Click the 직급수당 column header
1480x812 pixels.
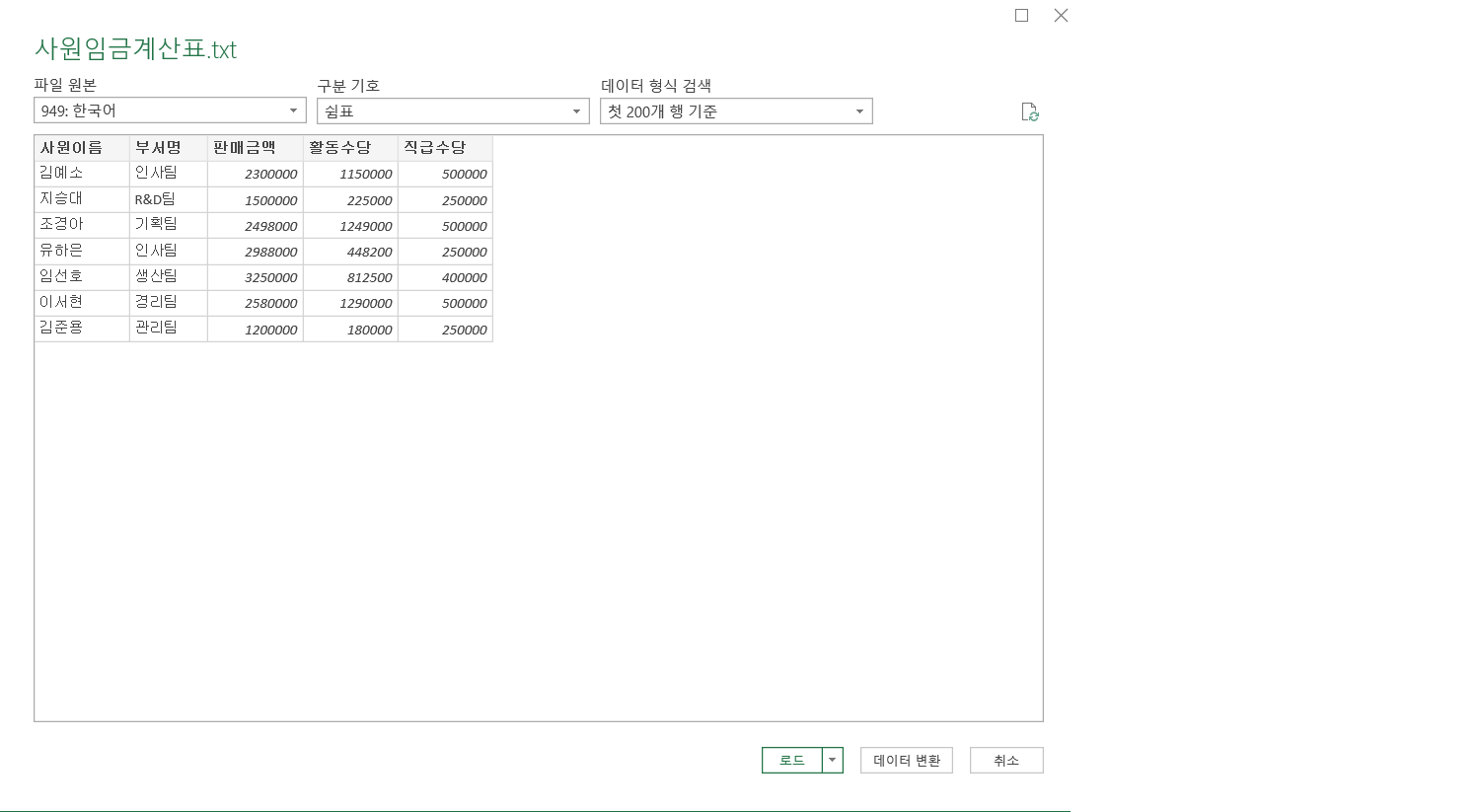(445, 148)
